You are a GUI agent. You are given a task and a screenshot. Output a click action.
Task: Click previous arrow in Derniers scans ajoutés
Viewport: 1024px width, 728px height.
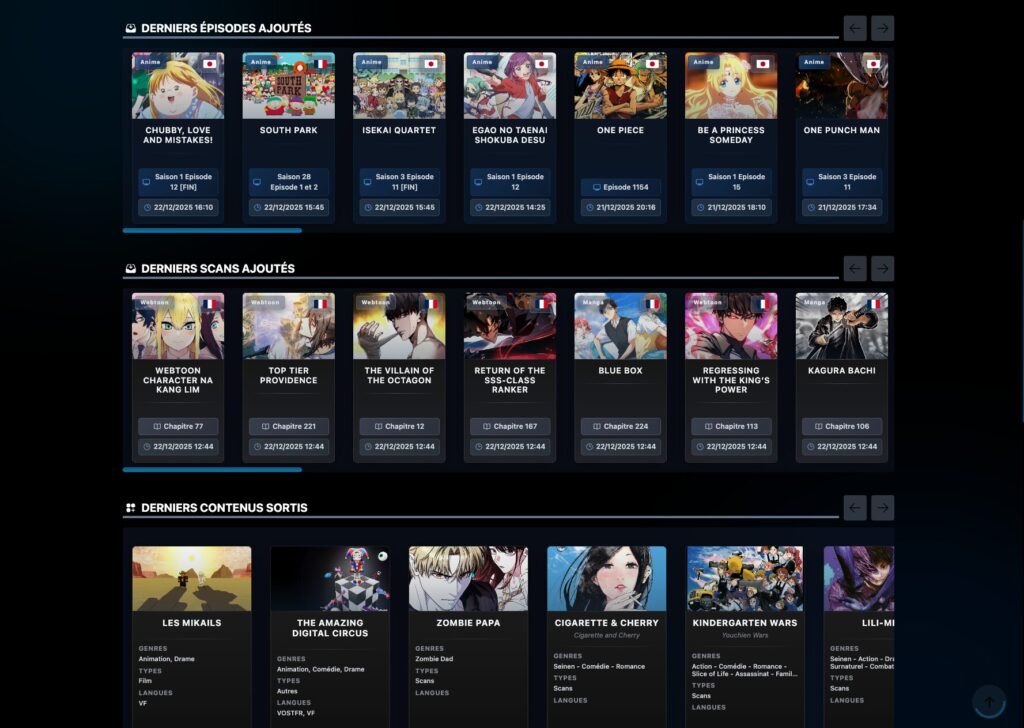[855, 268]
